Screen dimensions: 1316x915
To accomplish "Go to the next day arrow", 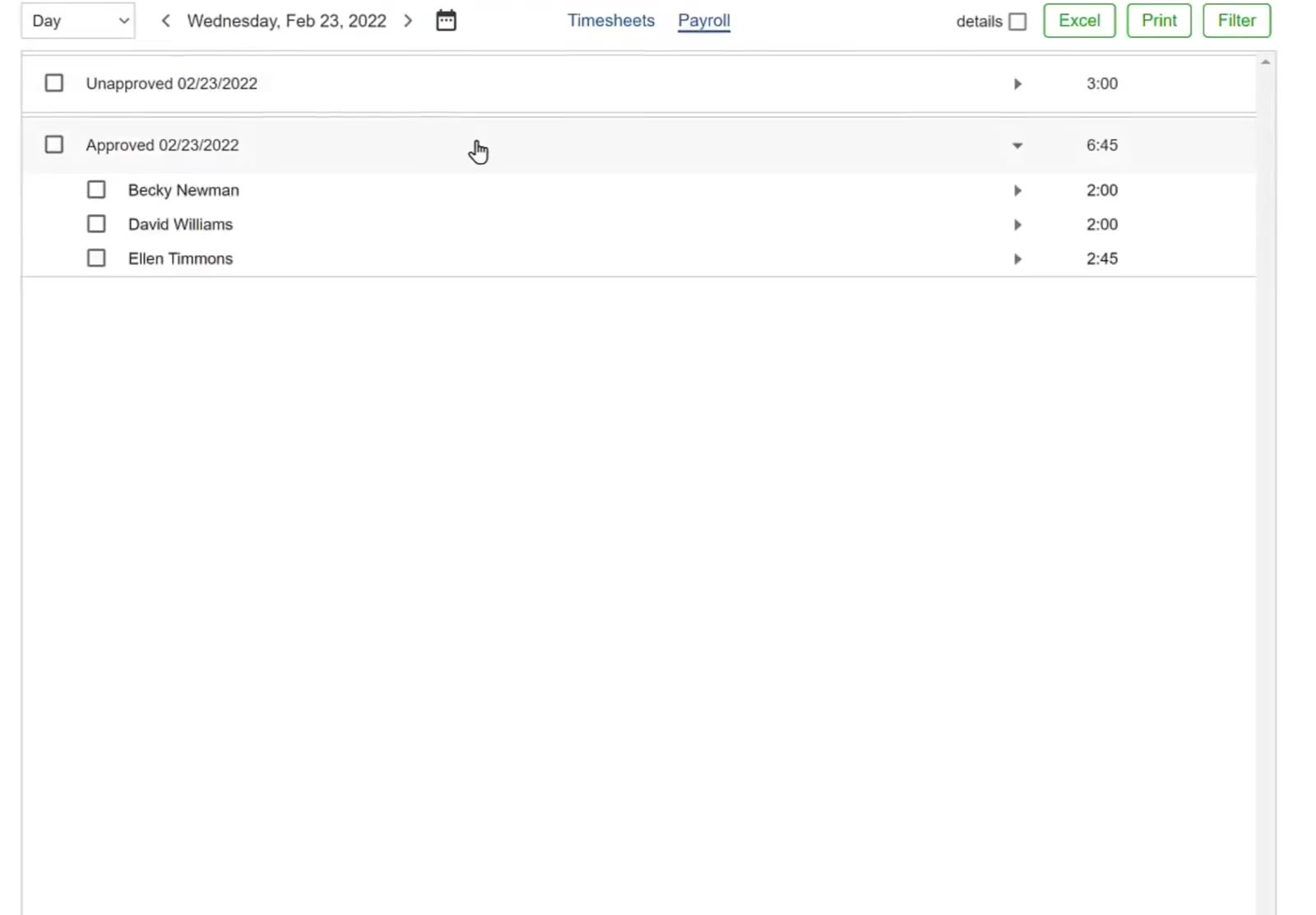I will 408,21.
